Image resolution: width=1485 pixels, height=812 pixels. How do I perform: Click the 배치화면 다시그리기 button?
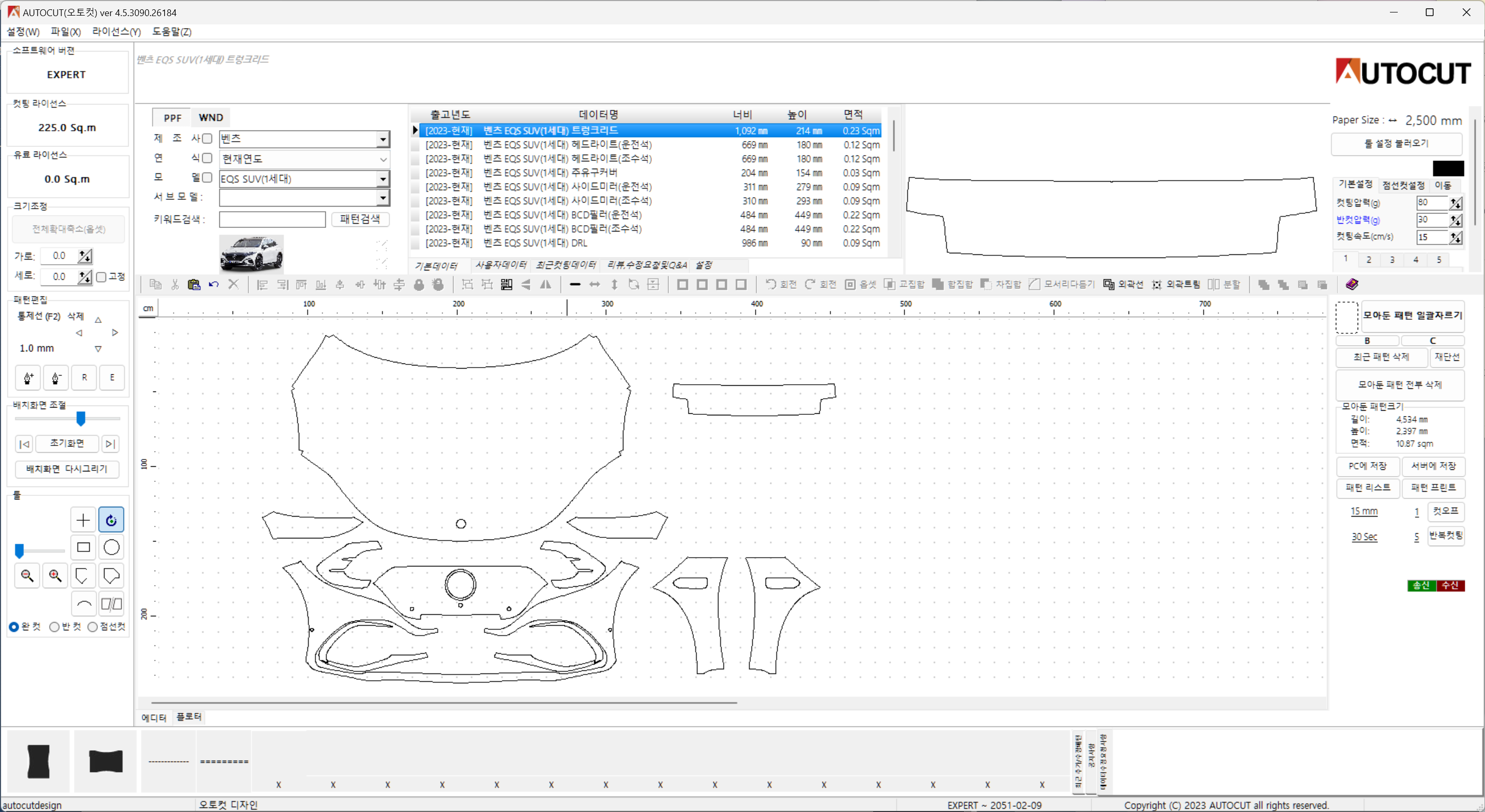tap(67, 469)
